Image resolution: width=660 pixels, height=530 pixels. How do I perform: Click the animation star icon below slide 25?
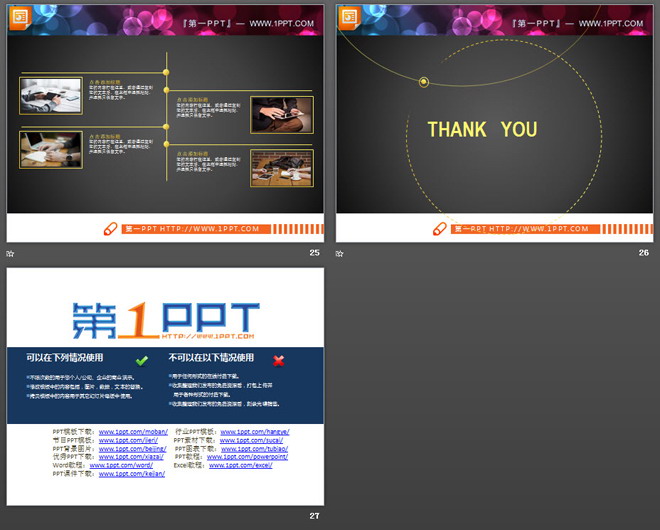[10, 254]
